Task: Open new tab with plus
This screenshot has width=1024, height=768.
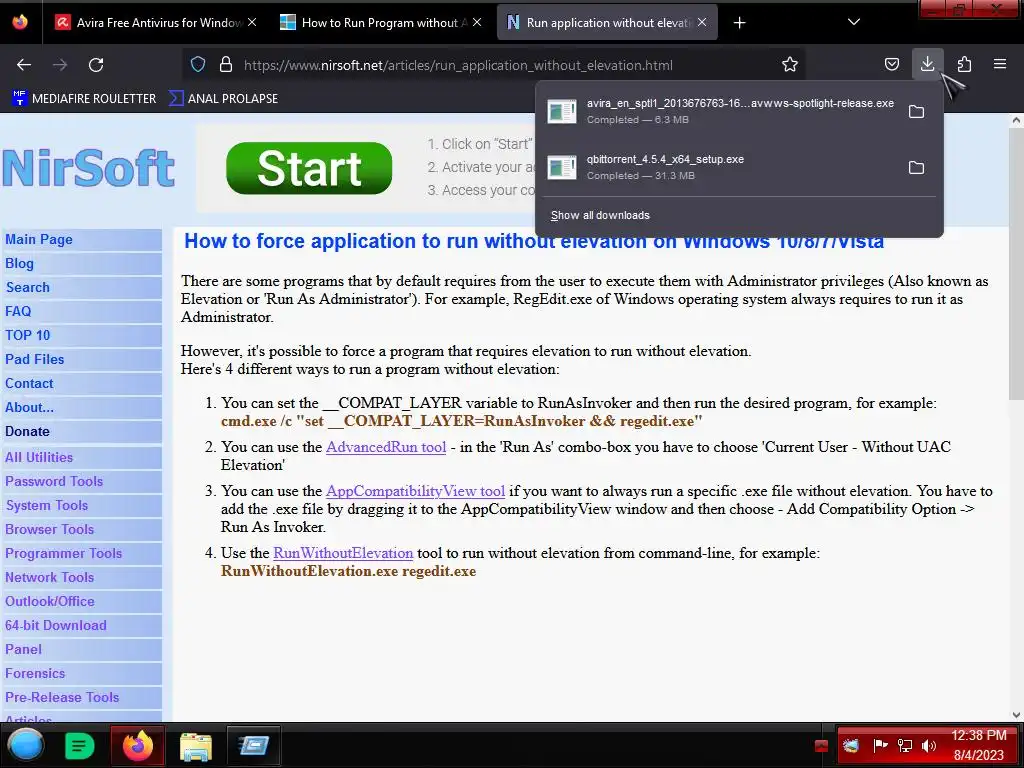Action: click(739, 23)
